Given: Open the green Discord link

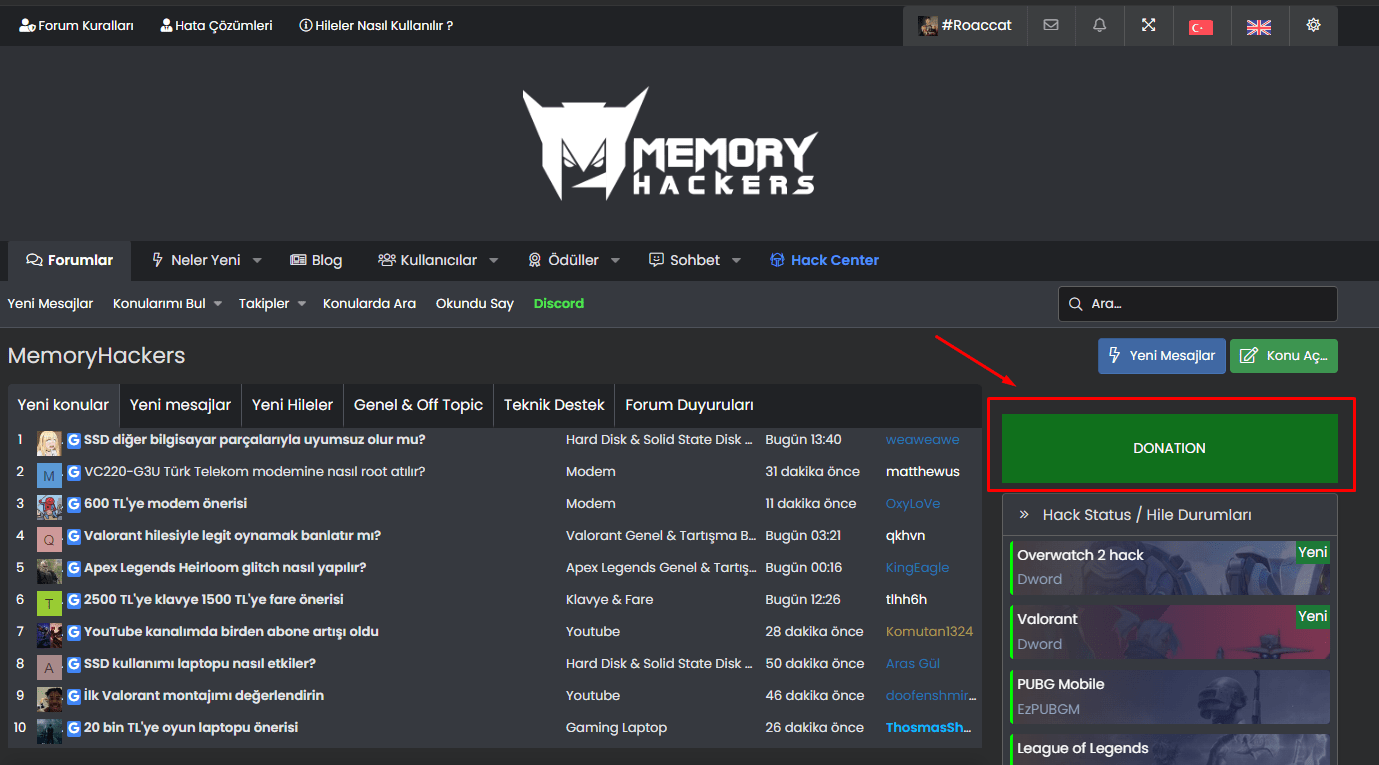Looking at the screenshot, I should pyautogui.click(x=559, y=304).
